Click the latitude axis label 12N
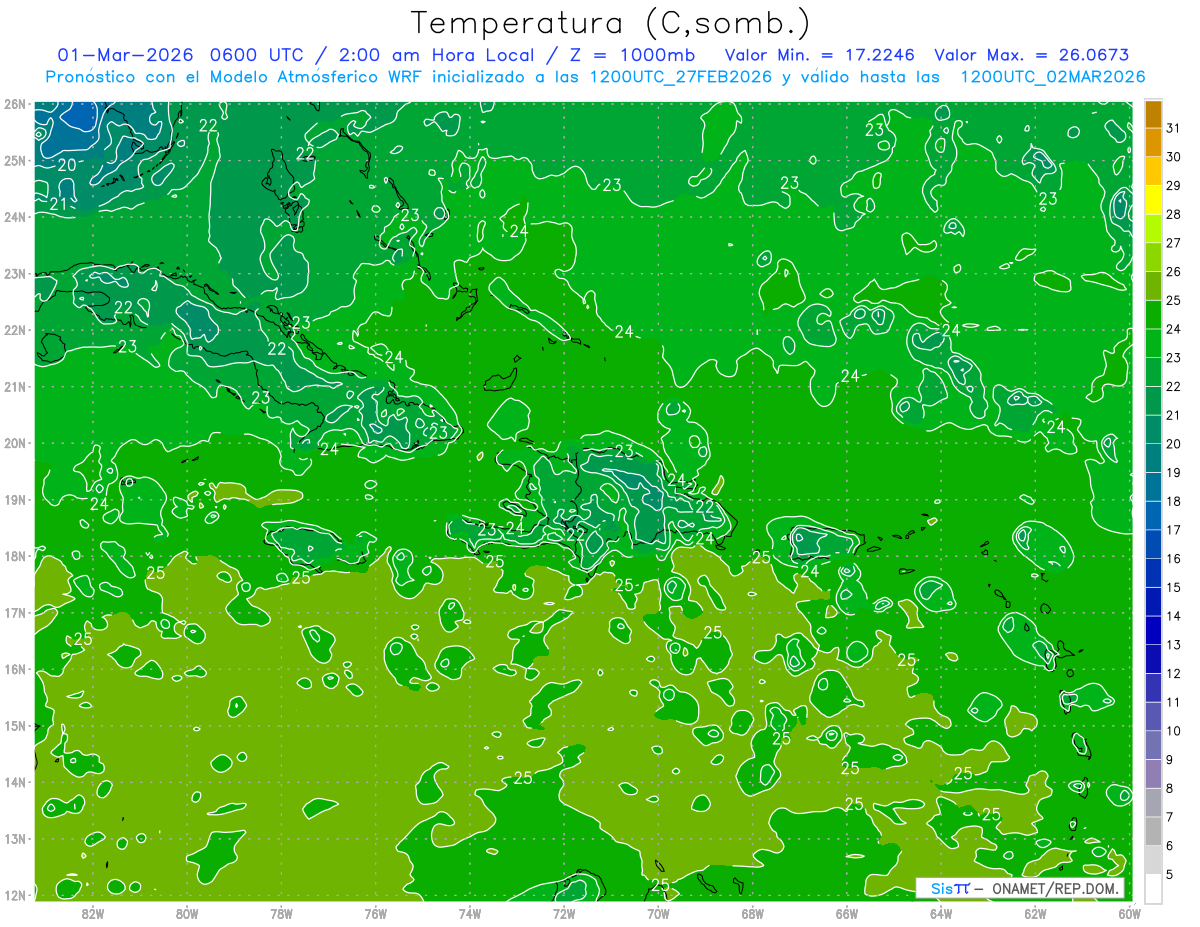 [x=15, y=895]
